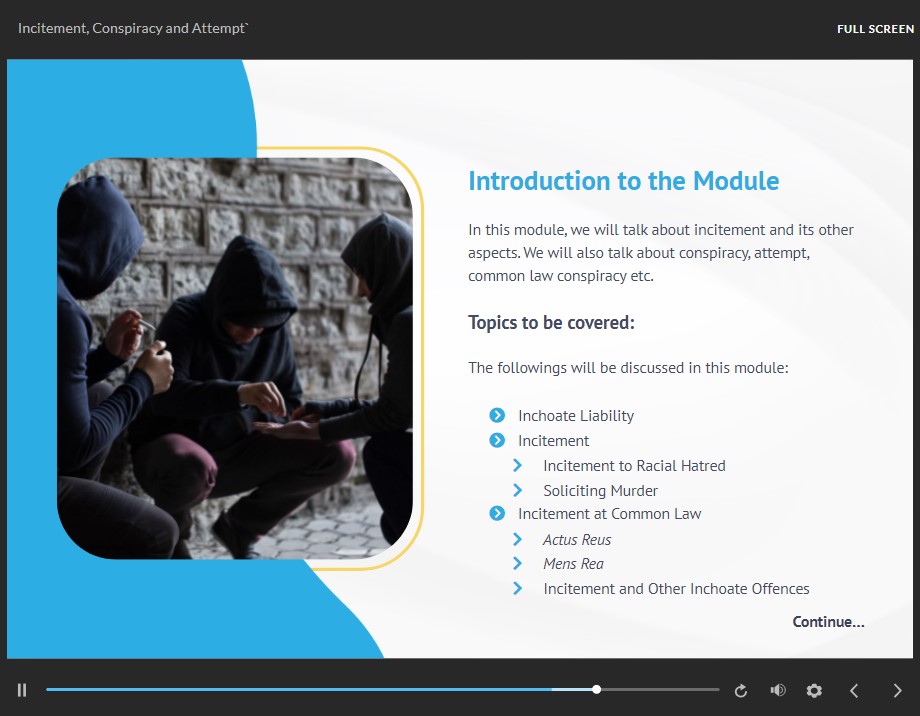The width and height of the screenshot is (920, 716).
Task: Click the chevron beside Soliciting Murder
Action: (517, 490)
